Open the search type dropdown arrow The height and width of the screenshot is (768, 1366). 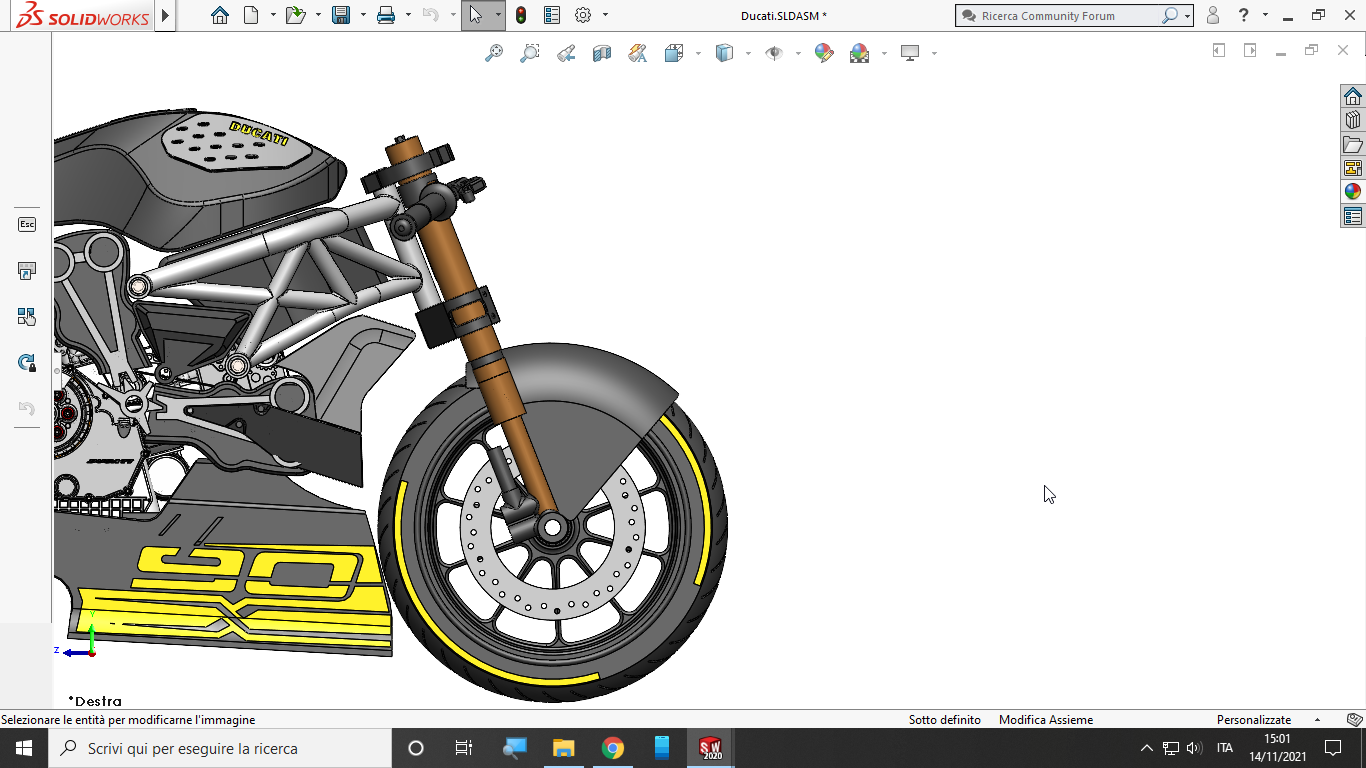tap(1187, 16)
